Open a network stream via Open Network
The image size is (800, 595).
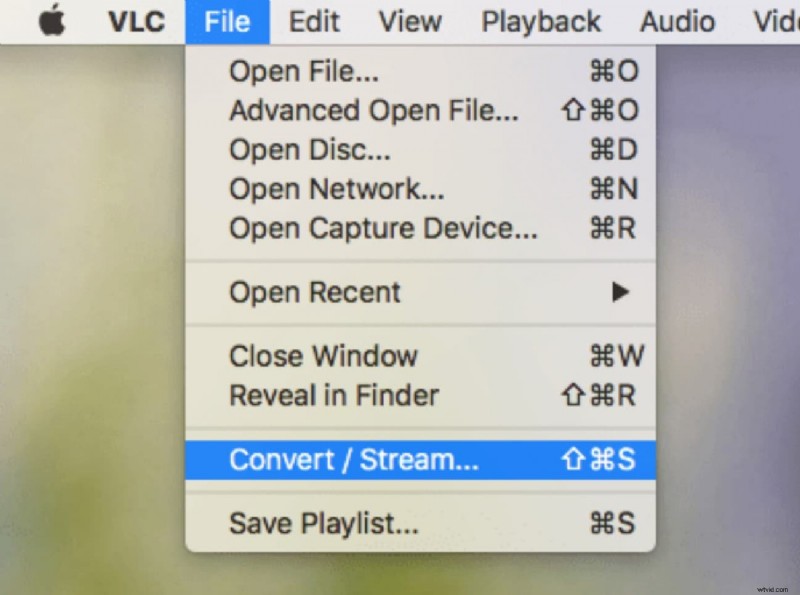pos(335,189)
